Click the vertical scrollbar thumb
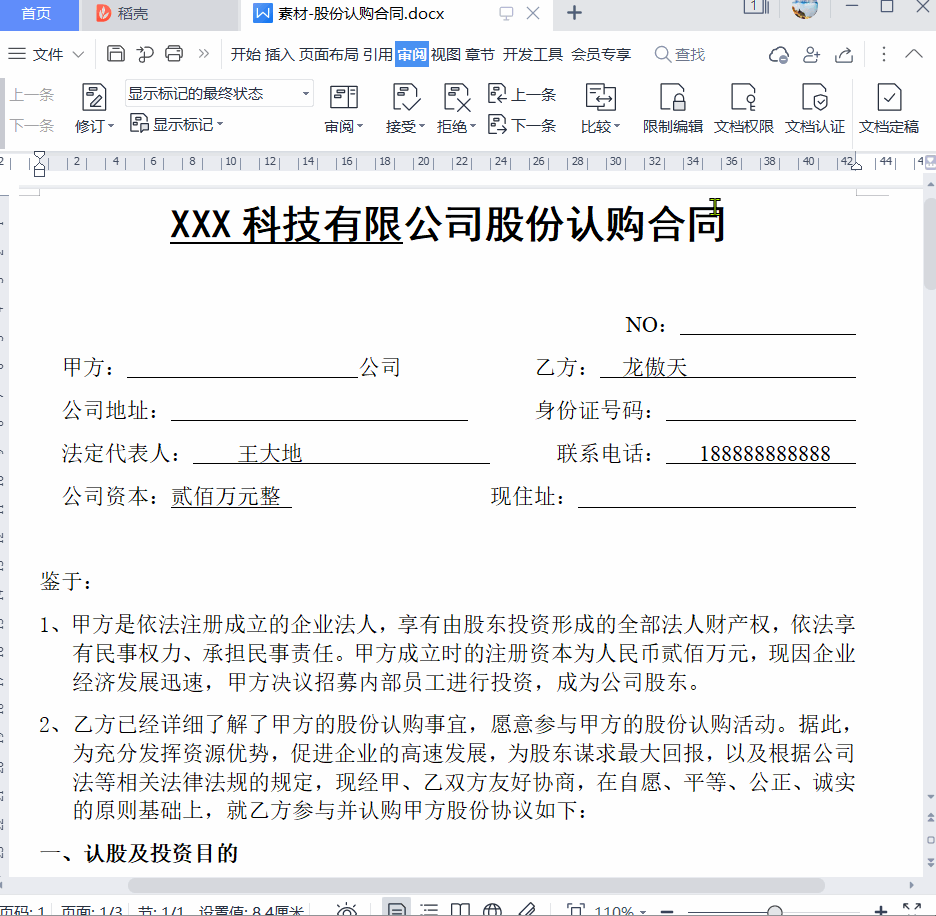936x916 pixels. tap(929, 244)
